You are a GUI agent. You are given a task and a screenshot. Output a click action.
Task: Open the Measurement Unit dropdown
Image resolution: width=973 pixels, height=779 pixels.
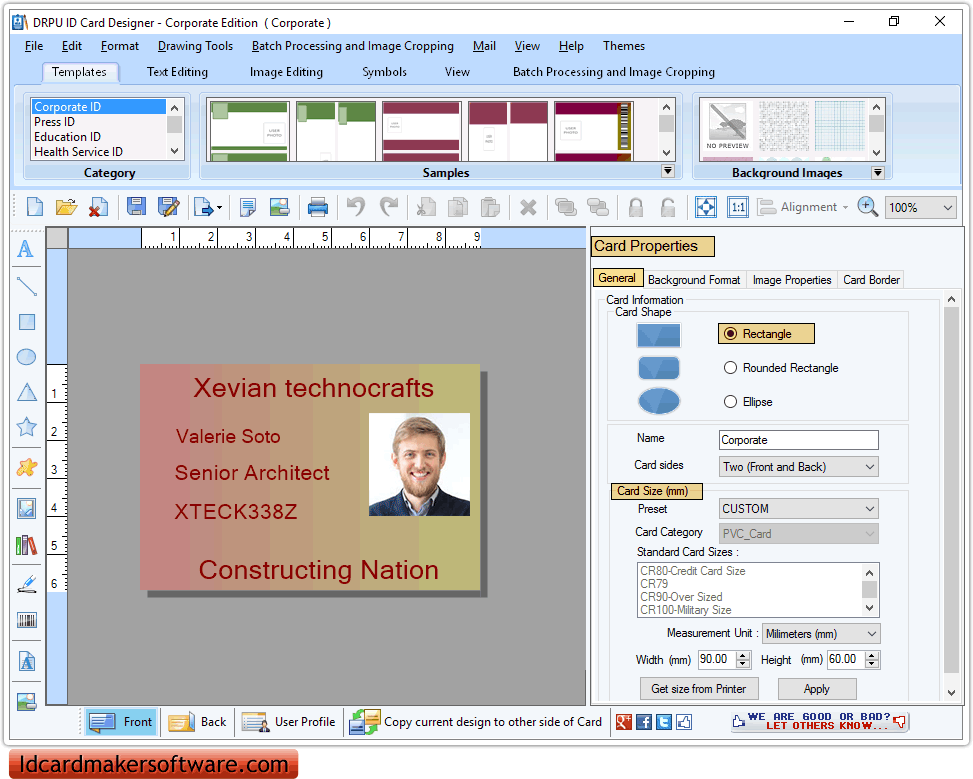(821, 634)
